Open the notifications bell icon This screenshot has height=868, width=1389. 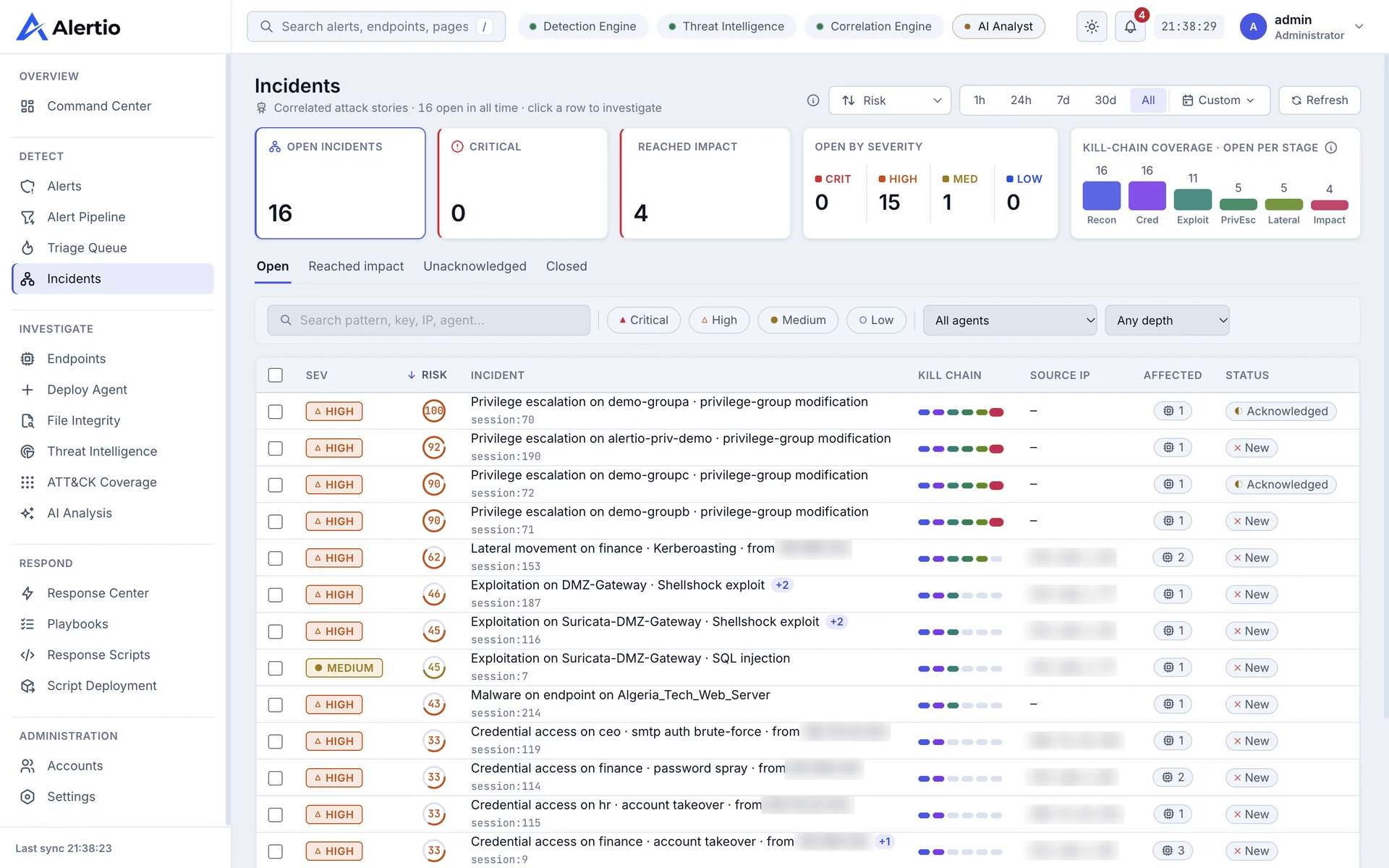click(1130, 27)
